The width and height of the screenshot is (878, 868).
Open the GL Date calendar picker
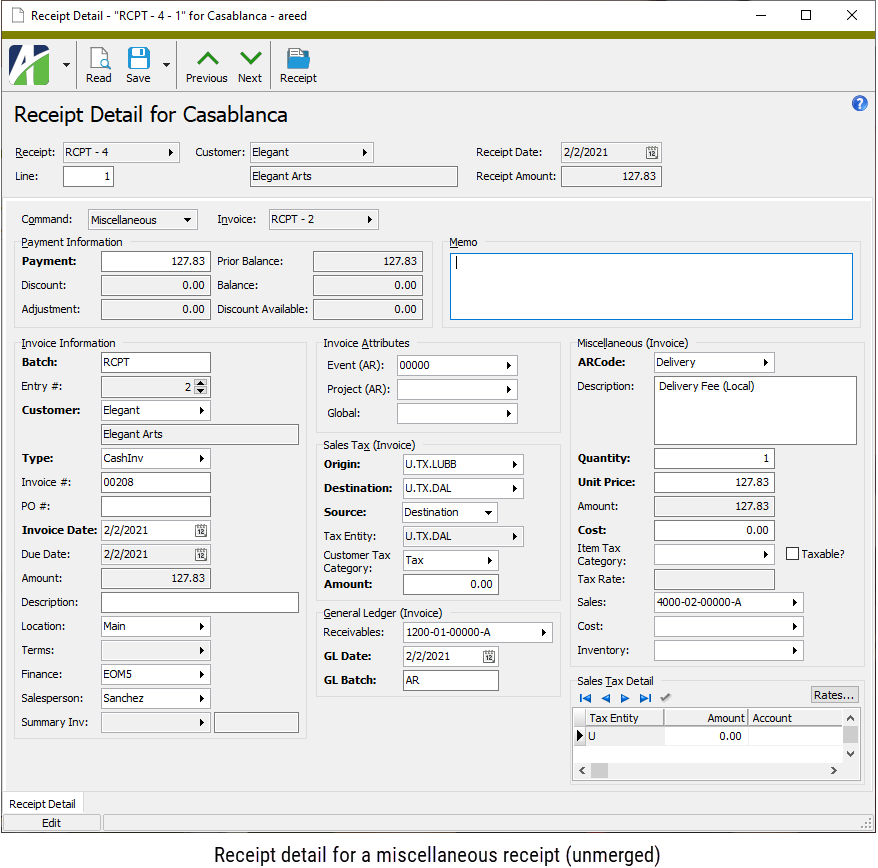pos(488,657)
